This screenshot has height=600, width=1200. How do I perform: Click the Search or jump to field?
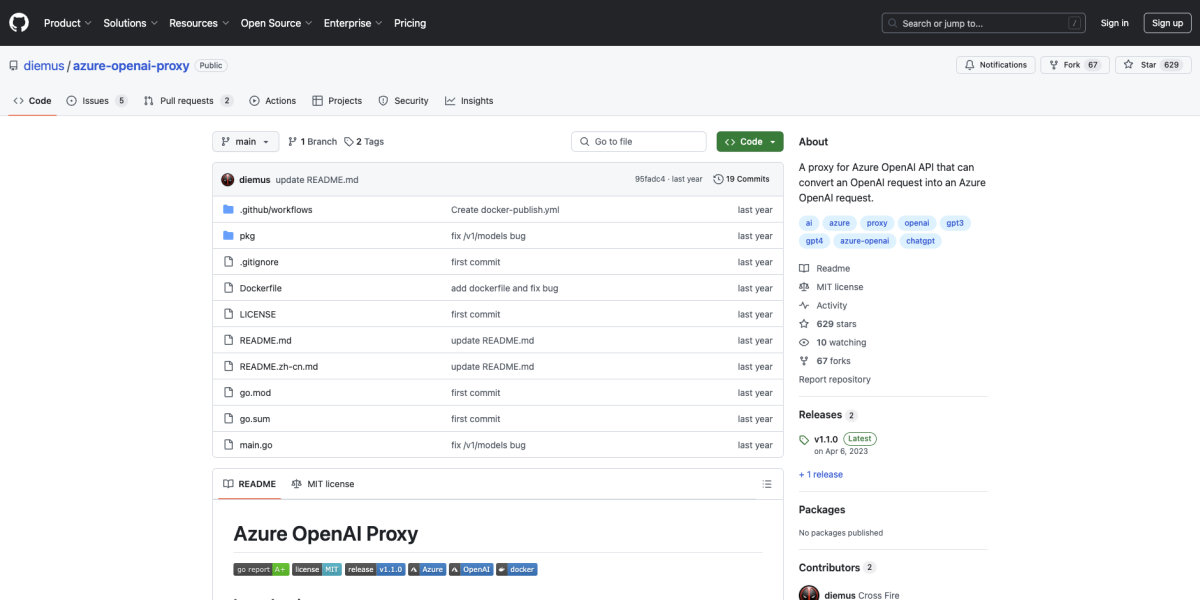coord(983,23)
